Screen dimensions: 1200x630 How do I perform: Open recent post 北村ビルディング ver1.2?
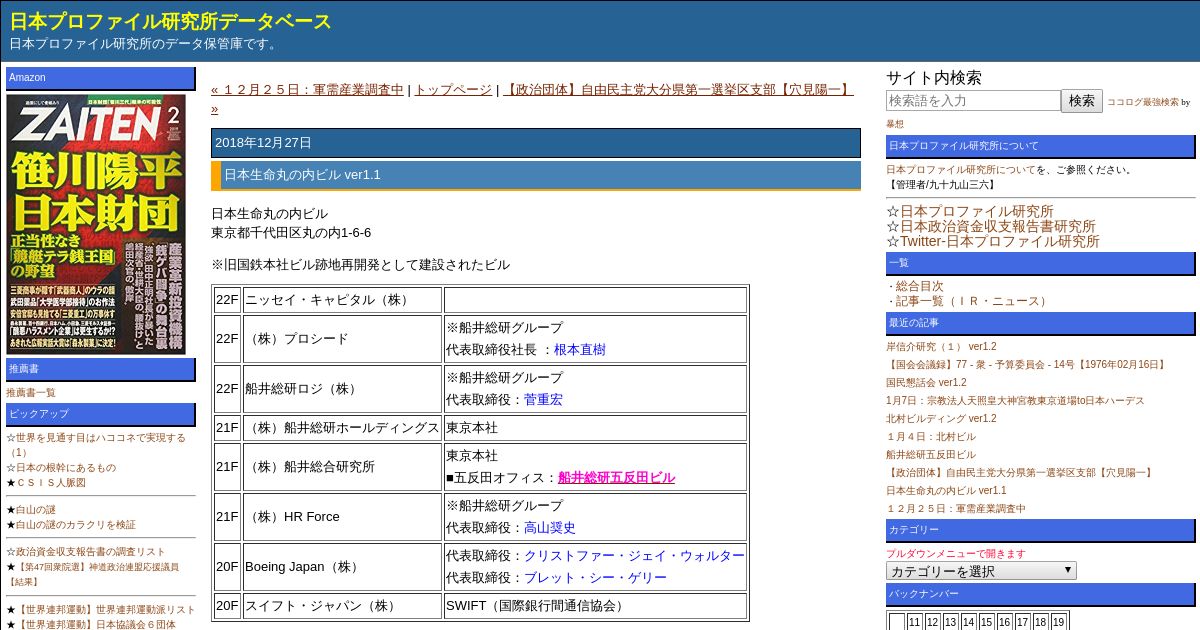[941, 418]
